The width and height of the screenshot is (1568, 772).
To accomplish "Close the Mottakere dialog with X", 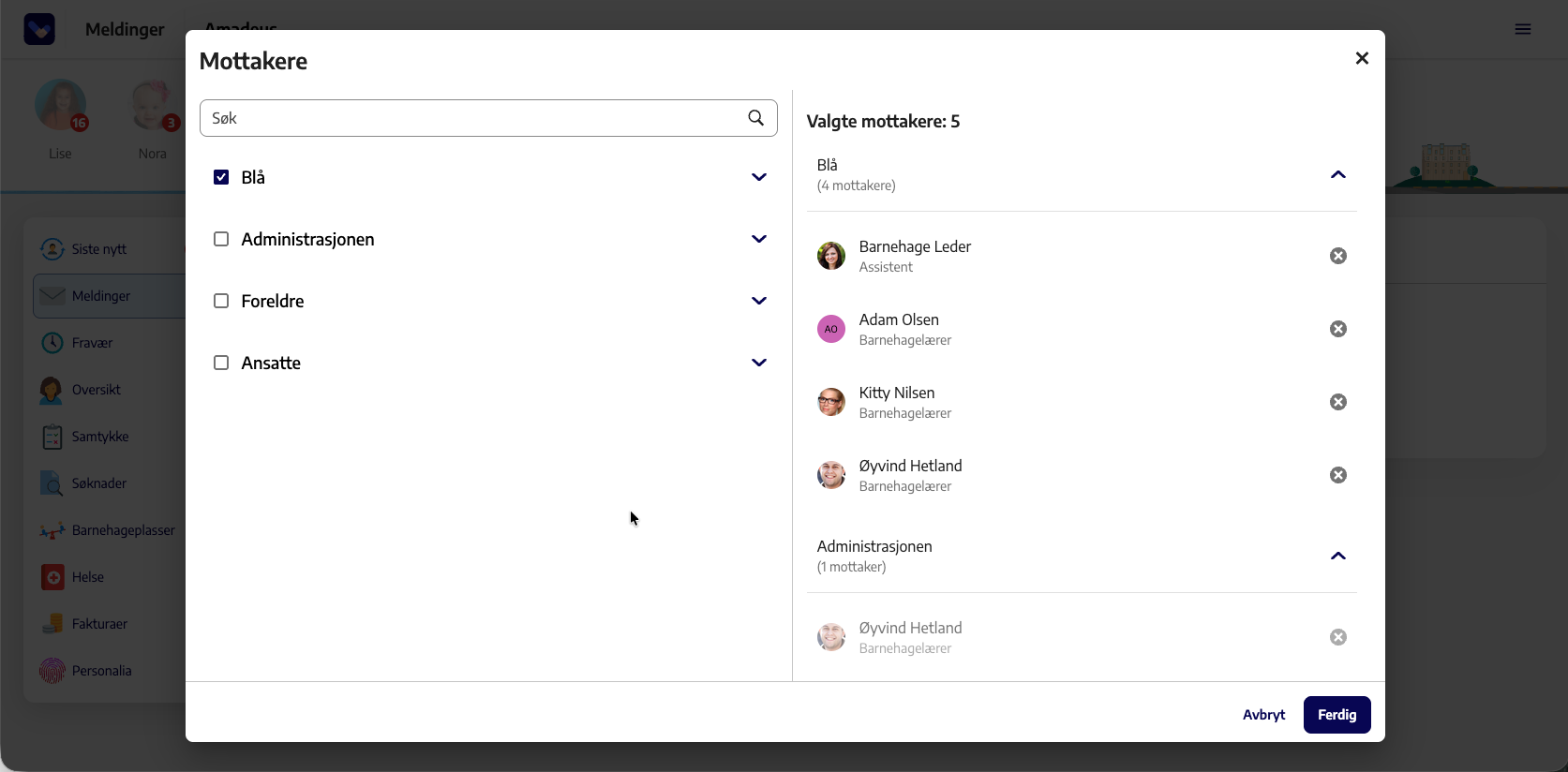I will 1362,58.
